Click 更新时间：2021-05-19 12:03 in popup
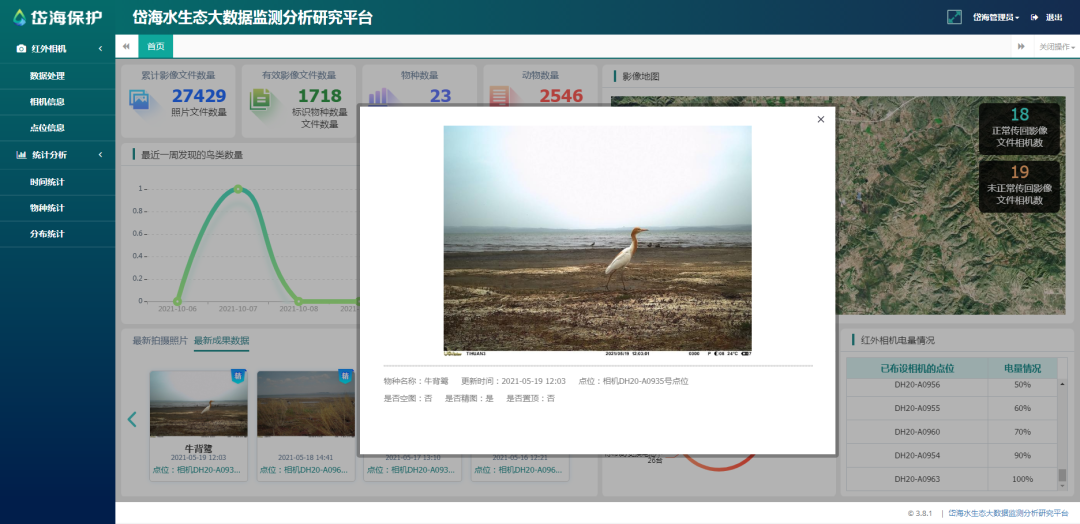The height and width of the screenshot is (524, 1080). tap(513, 381)
